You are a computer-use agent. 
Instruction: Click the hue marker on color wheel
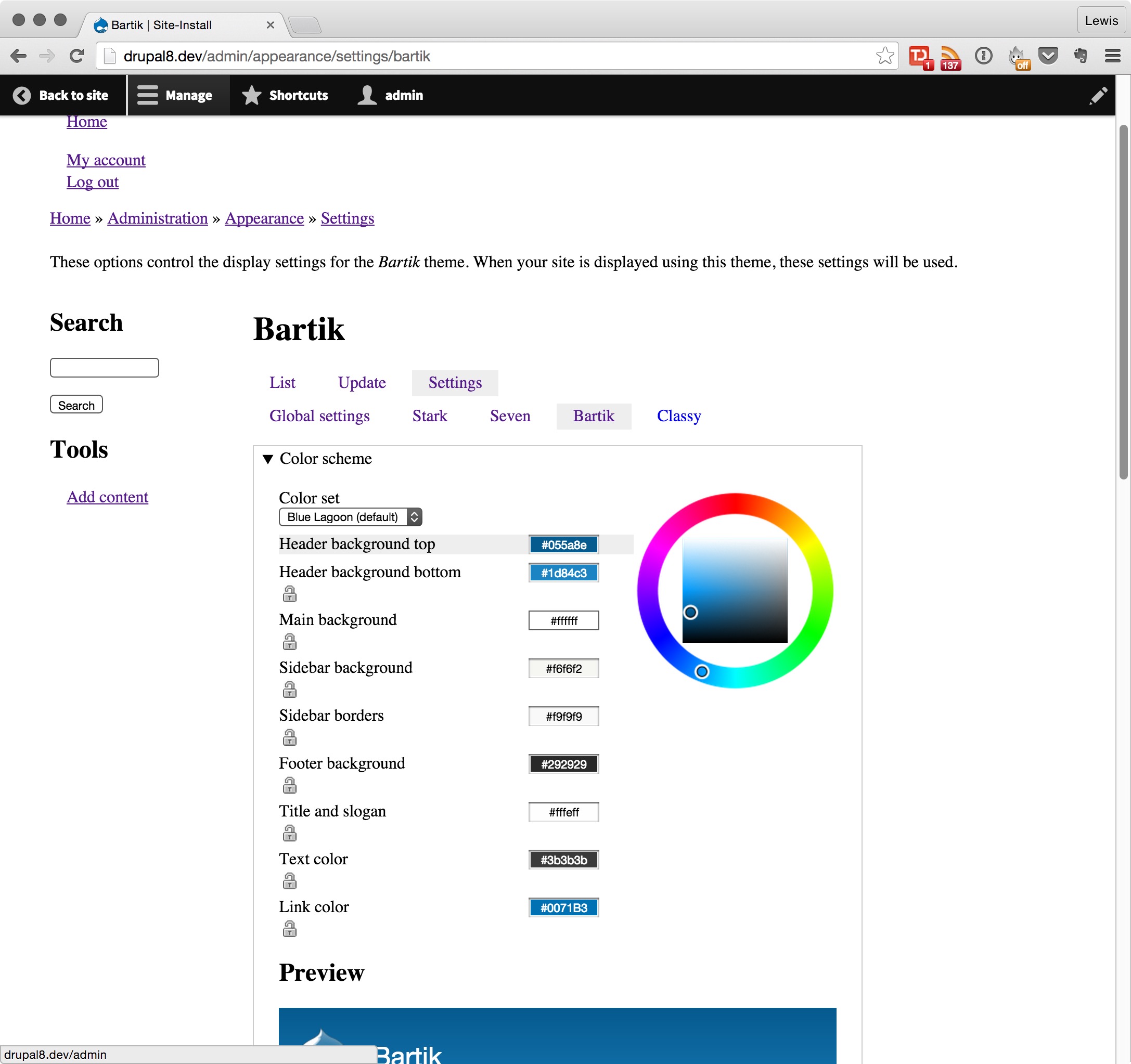(x=702, y=671)
